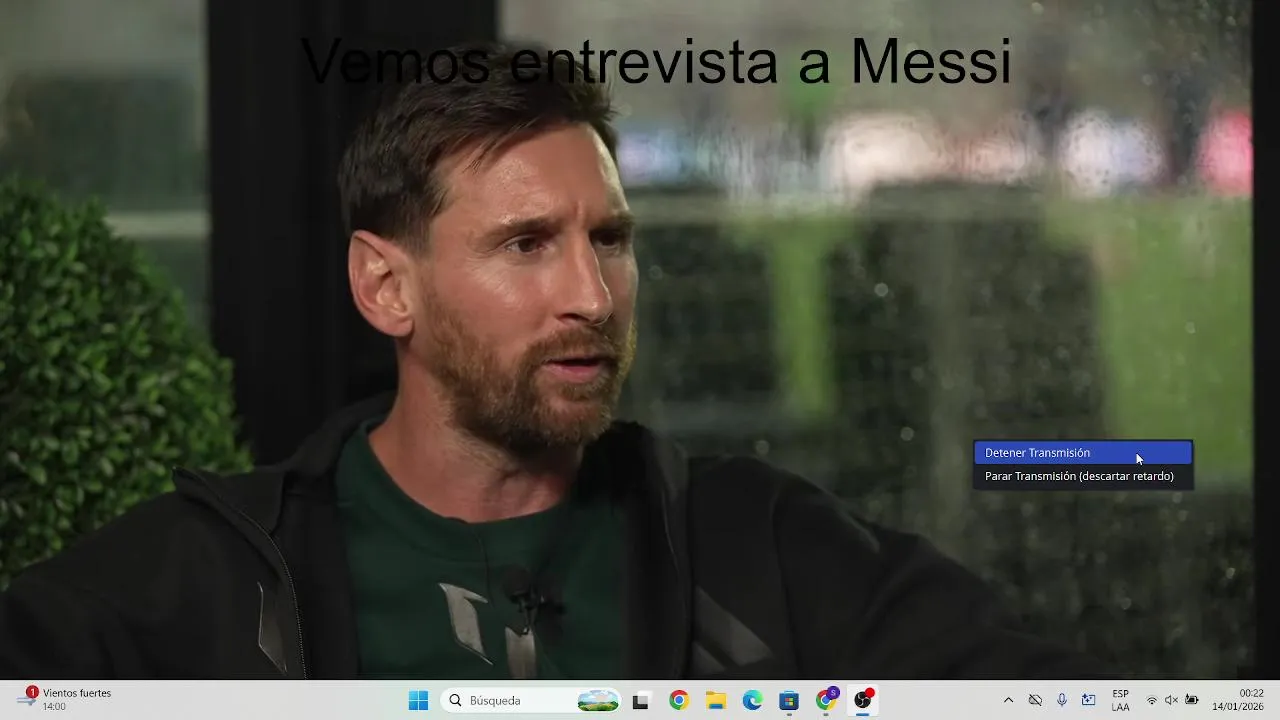Image resolution: width=1280 pixels, height=720 pixels.
Task: Select Detener Transmisión in the context menu
Action: [x=1083, y=453]
